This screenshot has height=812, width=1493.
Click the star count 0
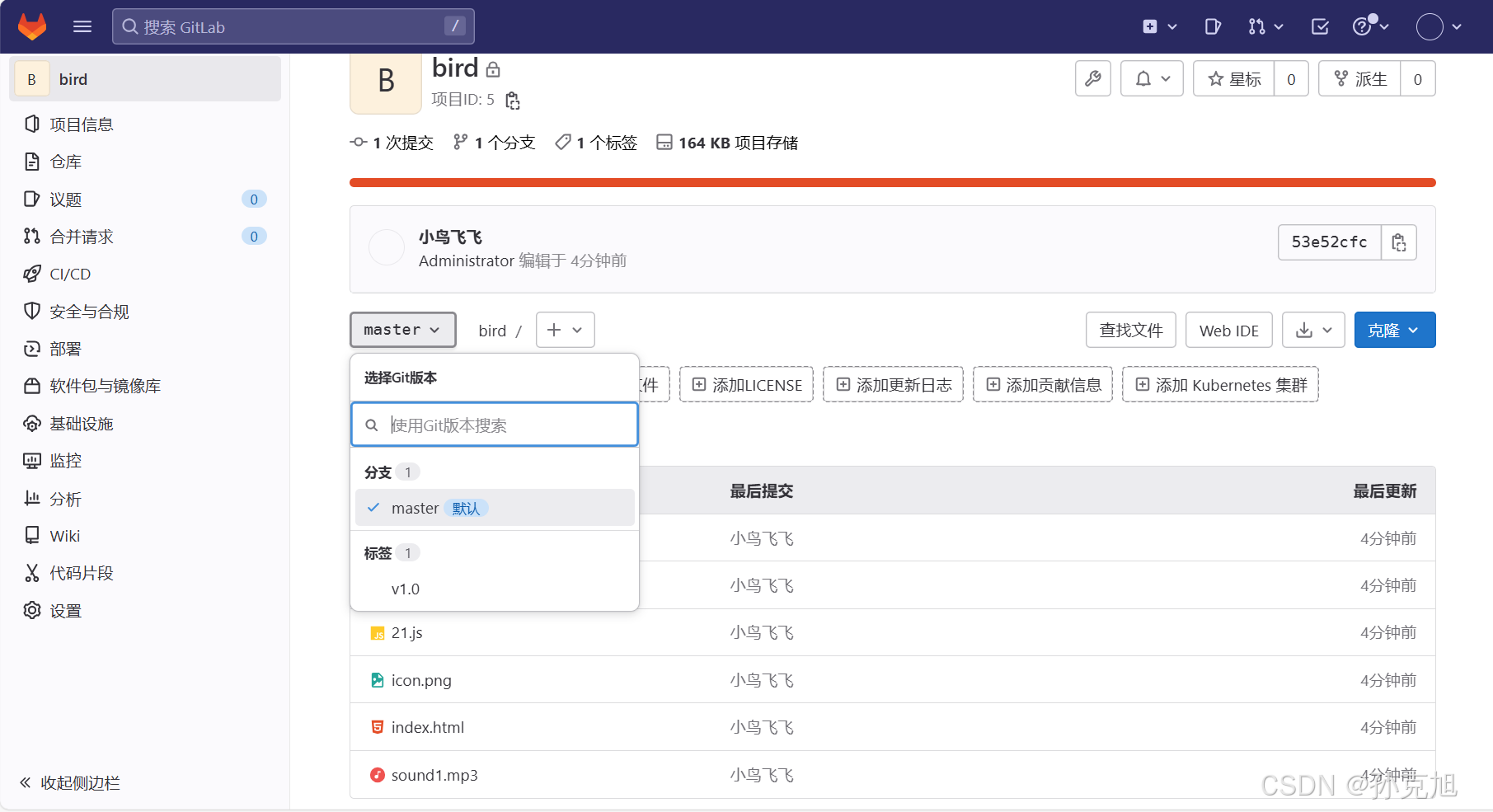[1292, 79]
